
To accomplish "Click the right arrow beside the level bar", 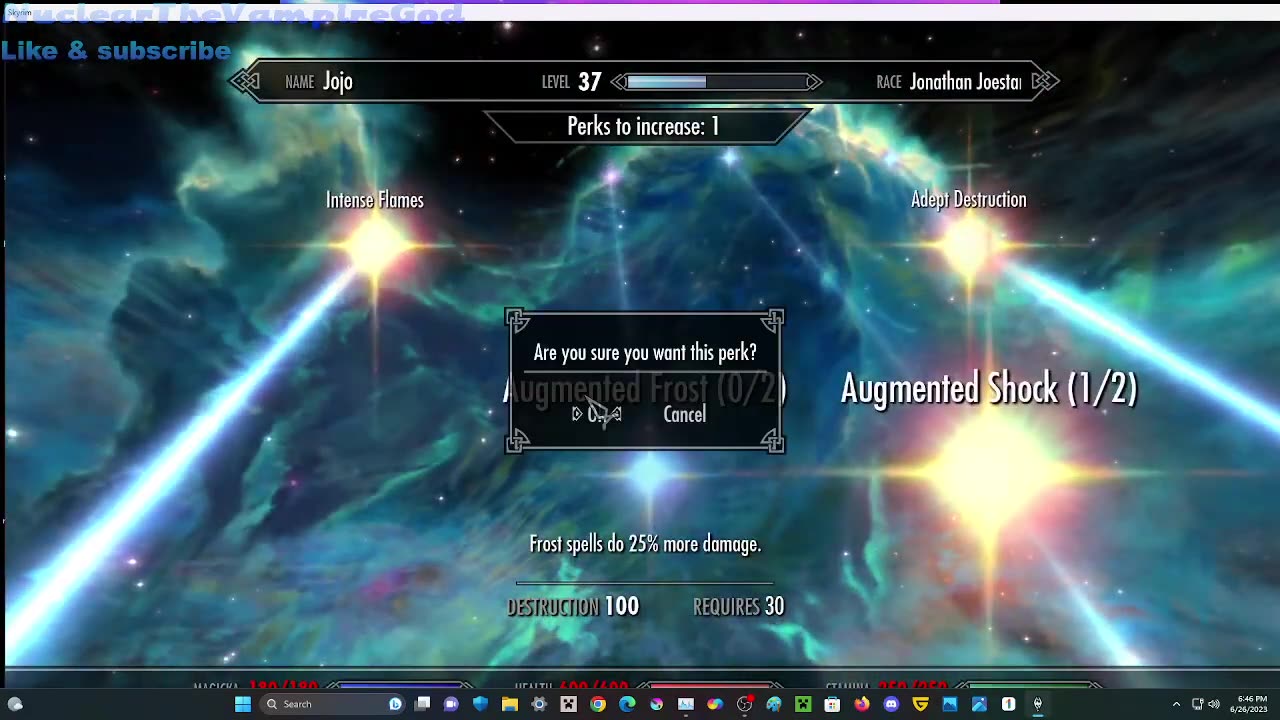I will (814, 82).
